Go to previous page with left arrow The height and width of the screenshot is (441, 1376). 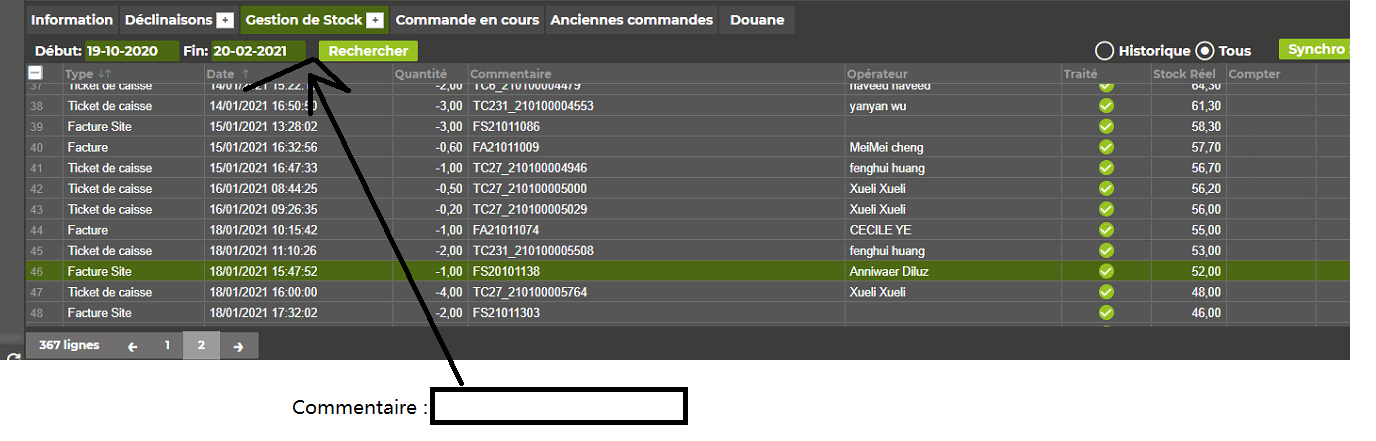point(133,346)
